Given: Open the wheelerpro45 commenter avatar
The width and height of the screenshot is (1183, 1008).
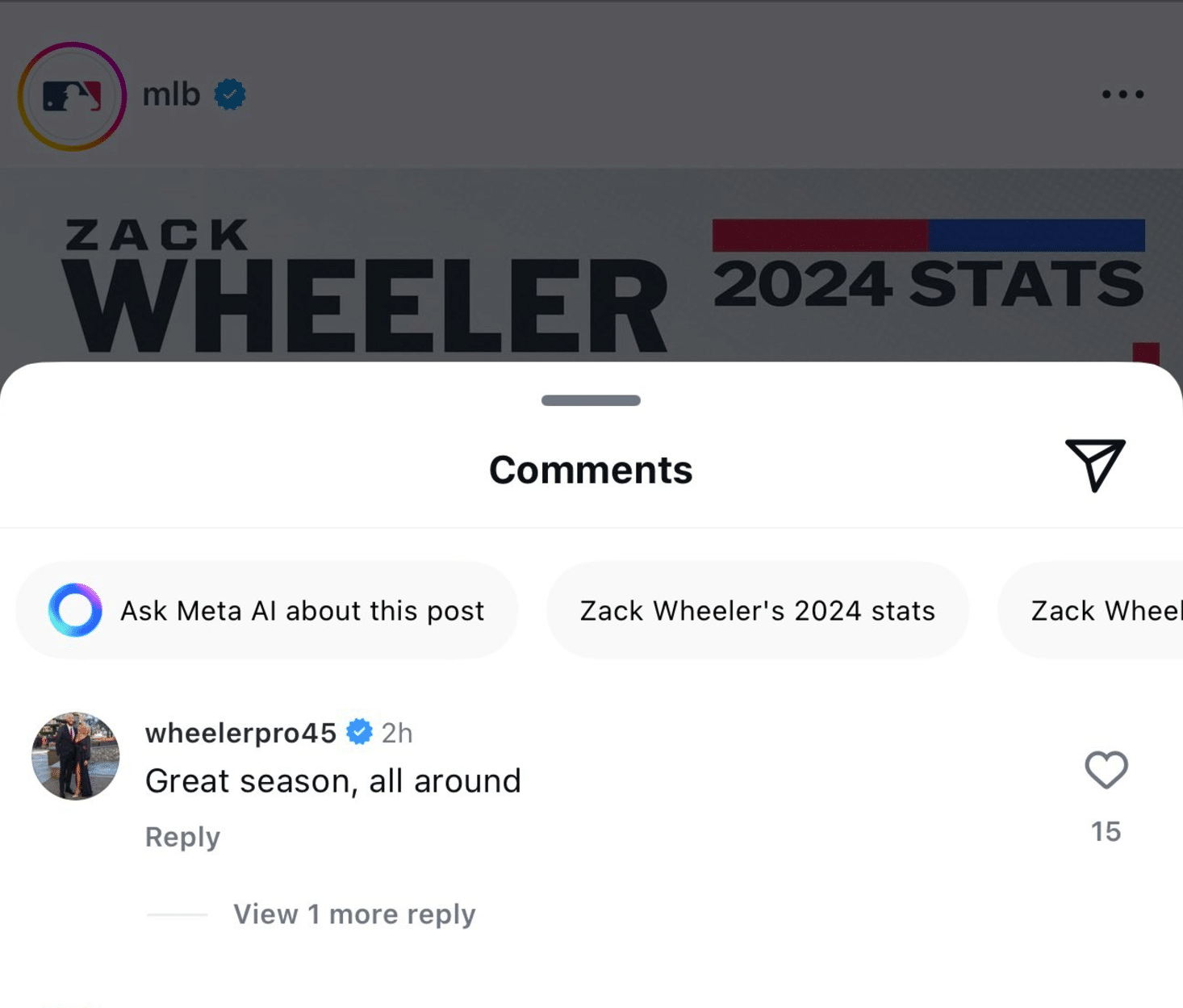Looking at the screenshot, I should click(x=76, y=756).
